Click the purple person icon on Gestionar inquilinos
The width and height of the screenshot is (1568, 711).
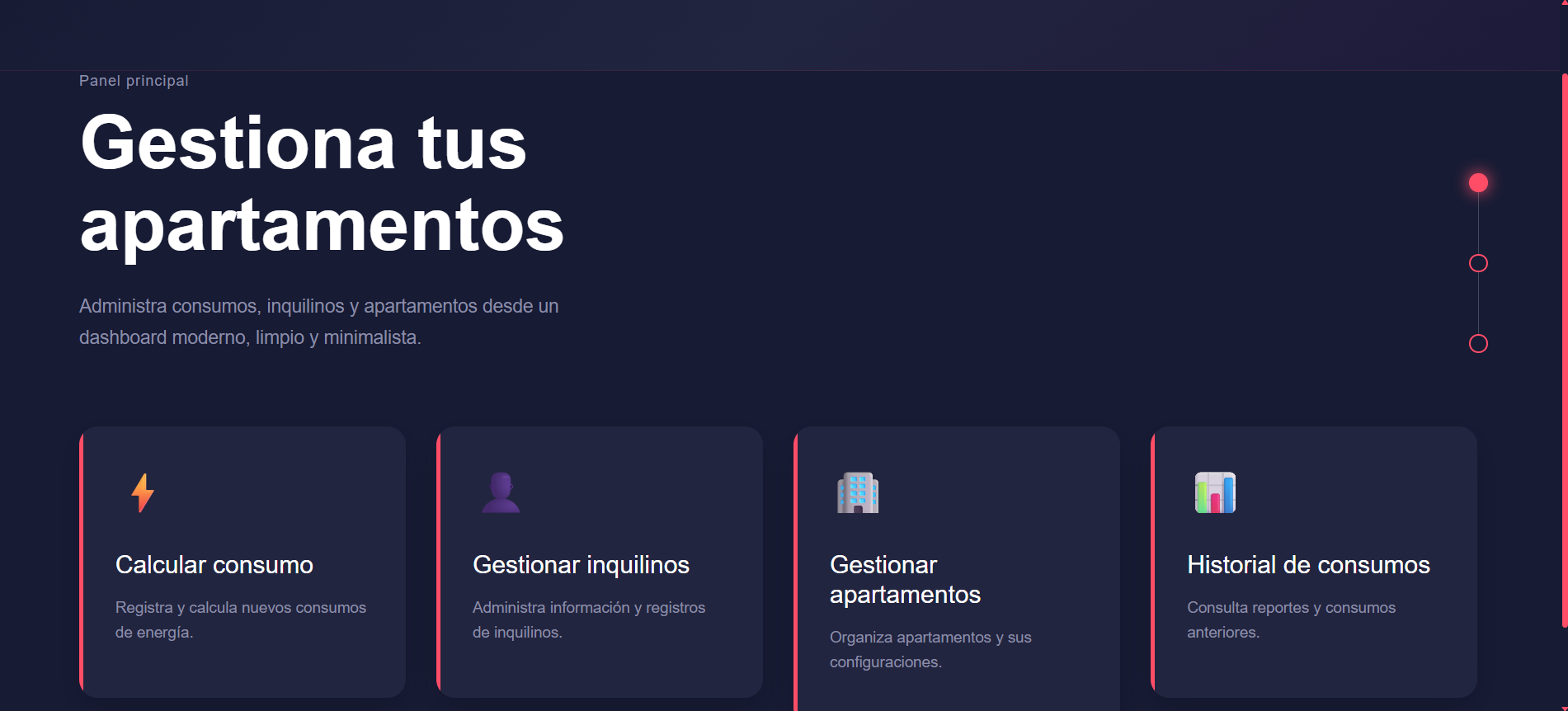[x=501, y=492]
